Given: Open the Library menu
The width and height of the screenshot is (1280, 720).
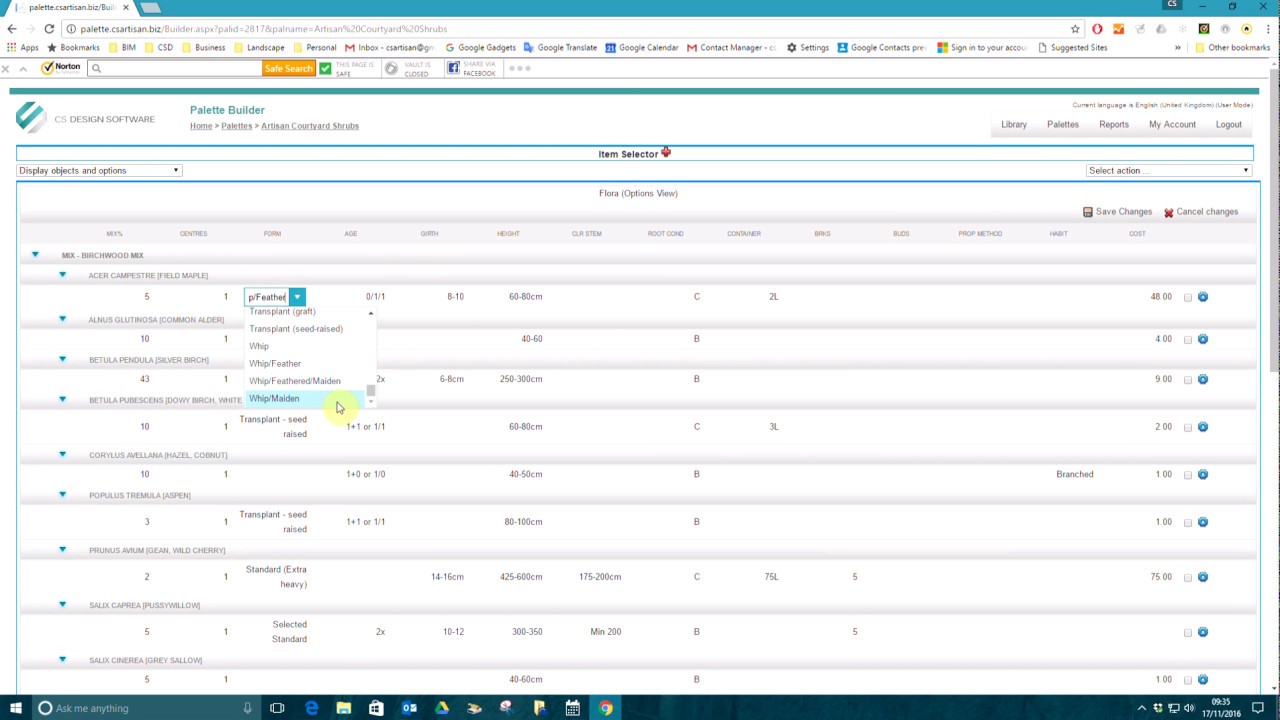Looking at the screenshot, I should pos(1014,125).
